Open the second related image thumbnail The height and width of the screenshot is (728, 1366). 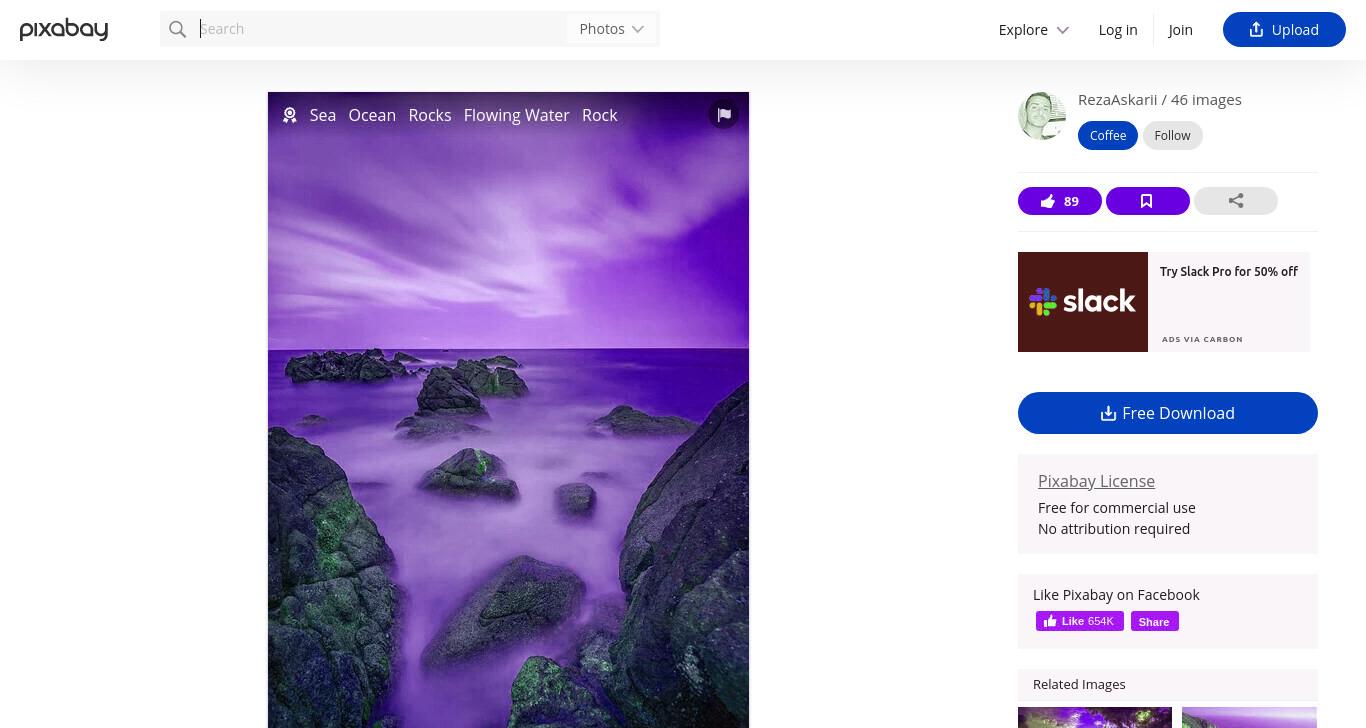[x=1250, y=717]
